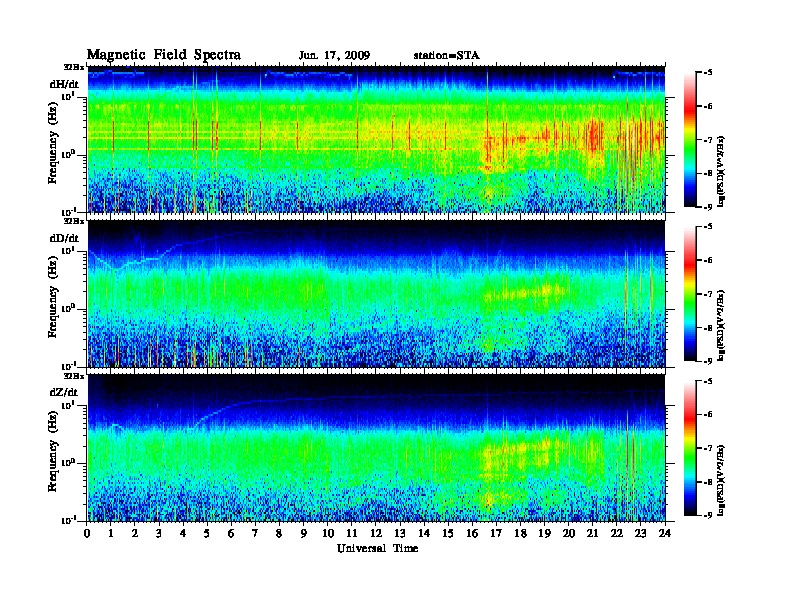Click the 32Hz label atop the dH/dt panel

(74, 67)
